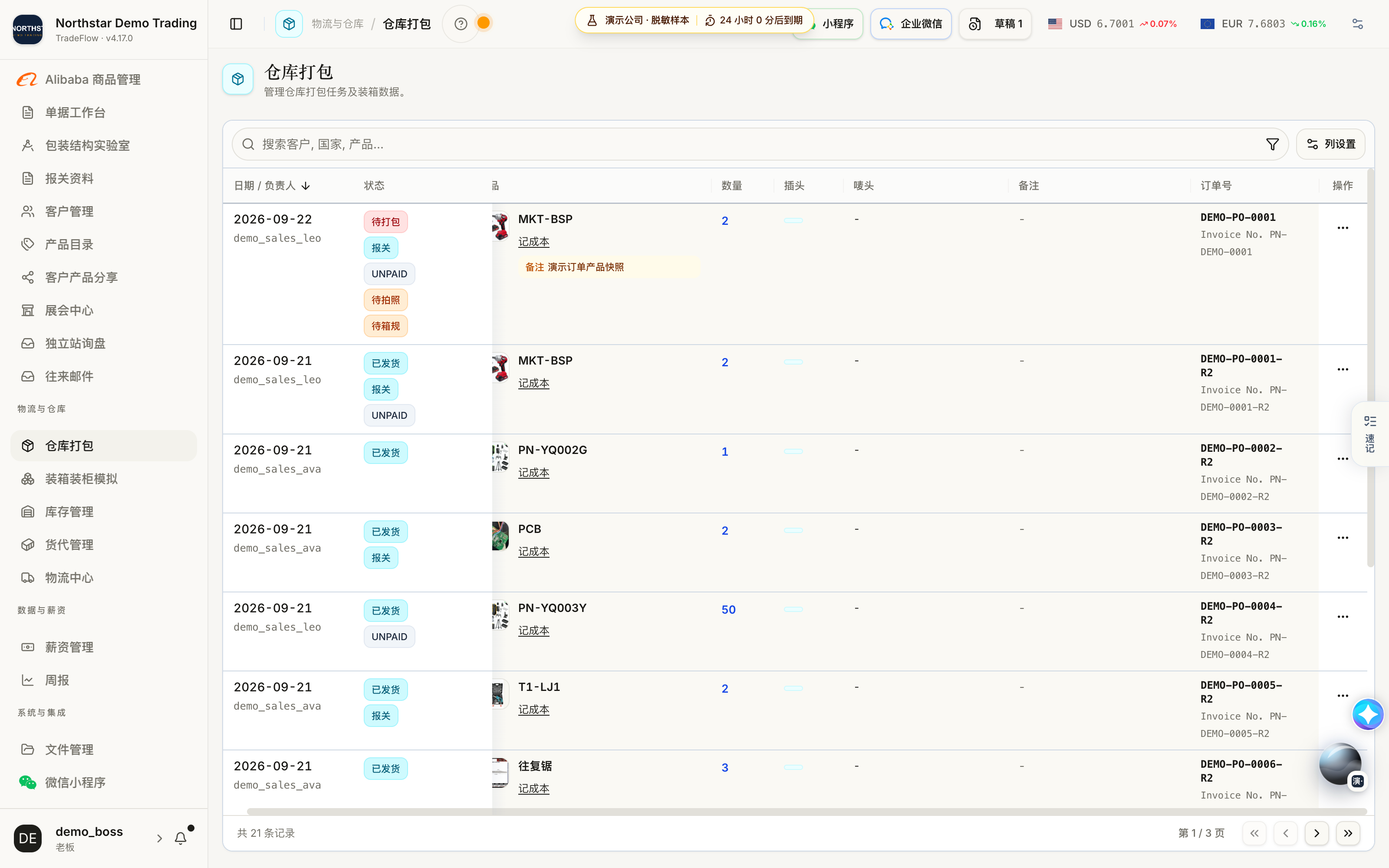Open 独立站询盘 in sidebar

pos(103,343)
